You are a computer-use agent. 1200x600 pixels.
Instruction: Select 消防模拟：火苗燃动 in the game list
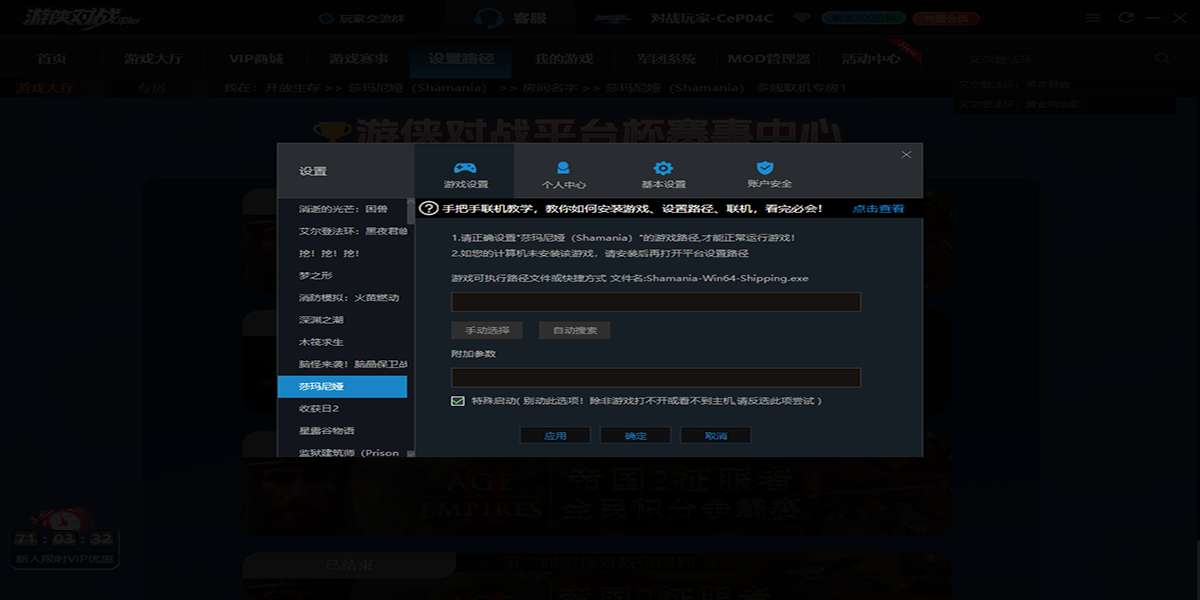(x=342, y=297)
